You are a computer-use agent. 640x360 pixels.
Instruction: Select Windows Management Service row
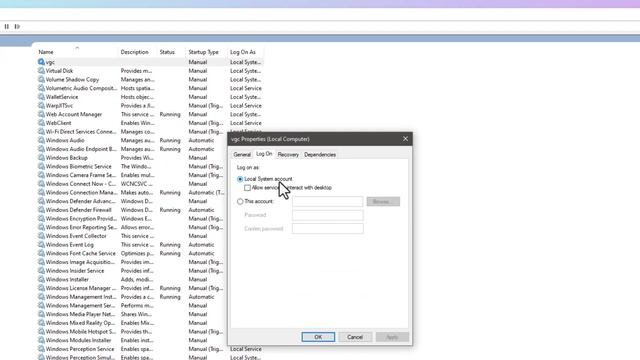tap(132, 305)
